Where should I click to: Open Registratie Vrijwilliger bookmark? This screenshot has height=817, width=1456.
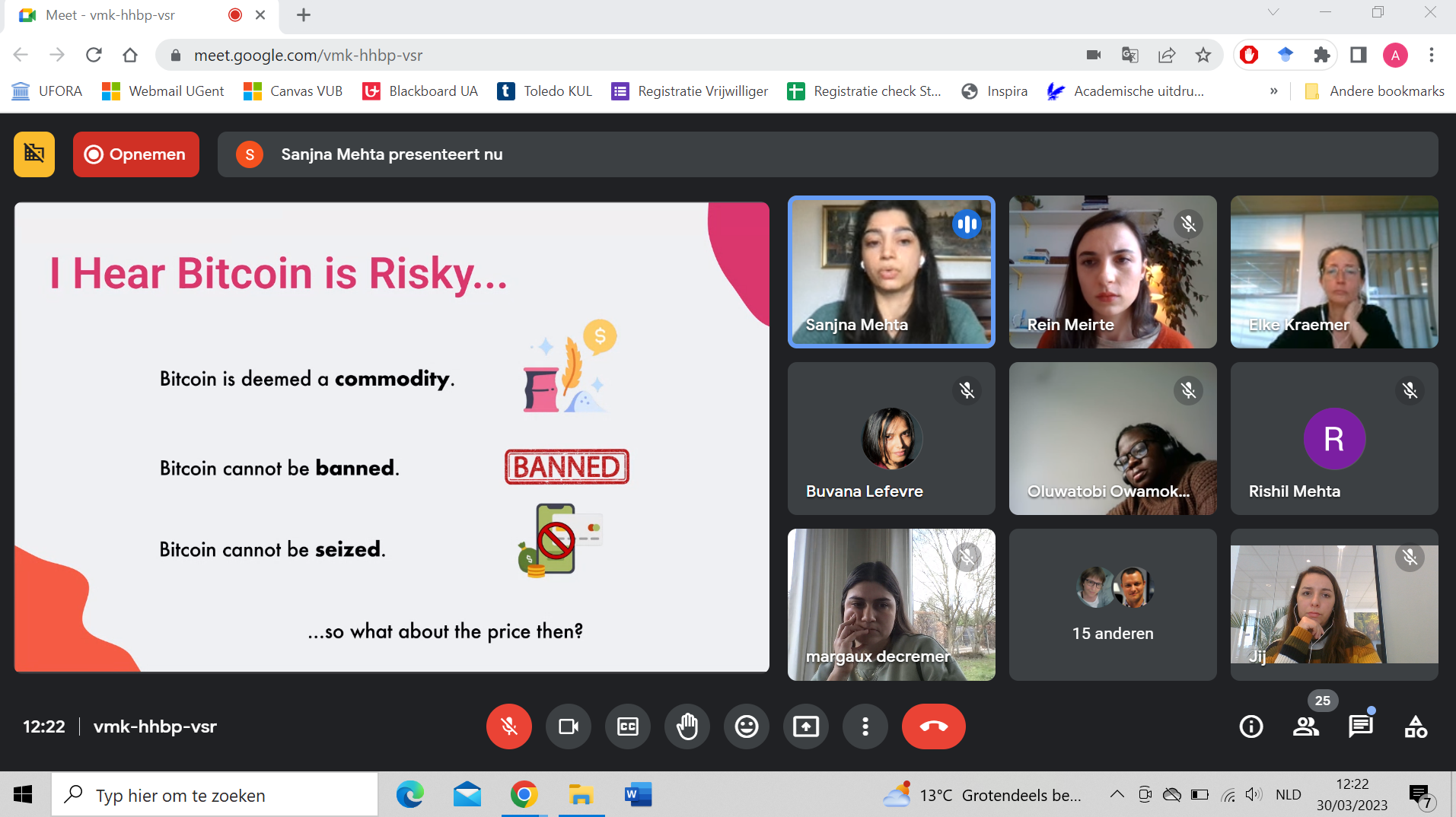tap(690, 91)
